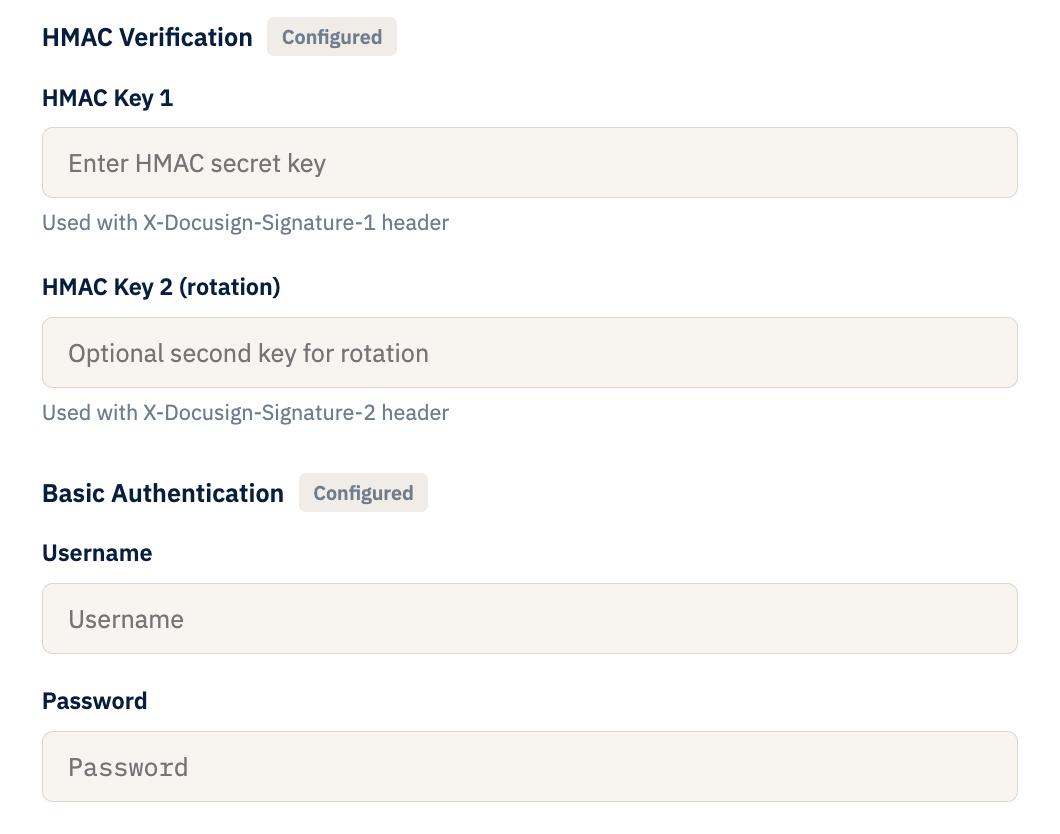
Task: Click the Optional second key for rotation placeholder
Action: [x=247, y=352]
